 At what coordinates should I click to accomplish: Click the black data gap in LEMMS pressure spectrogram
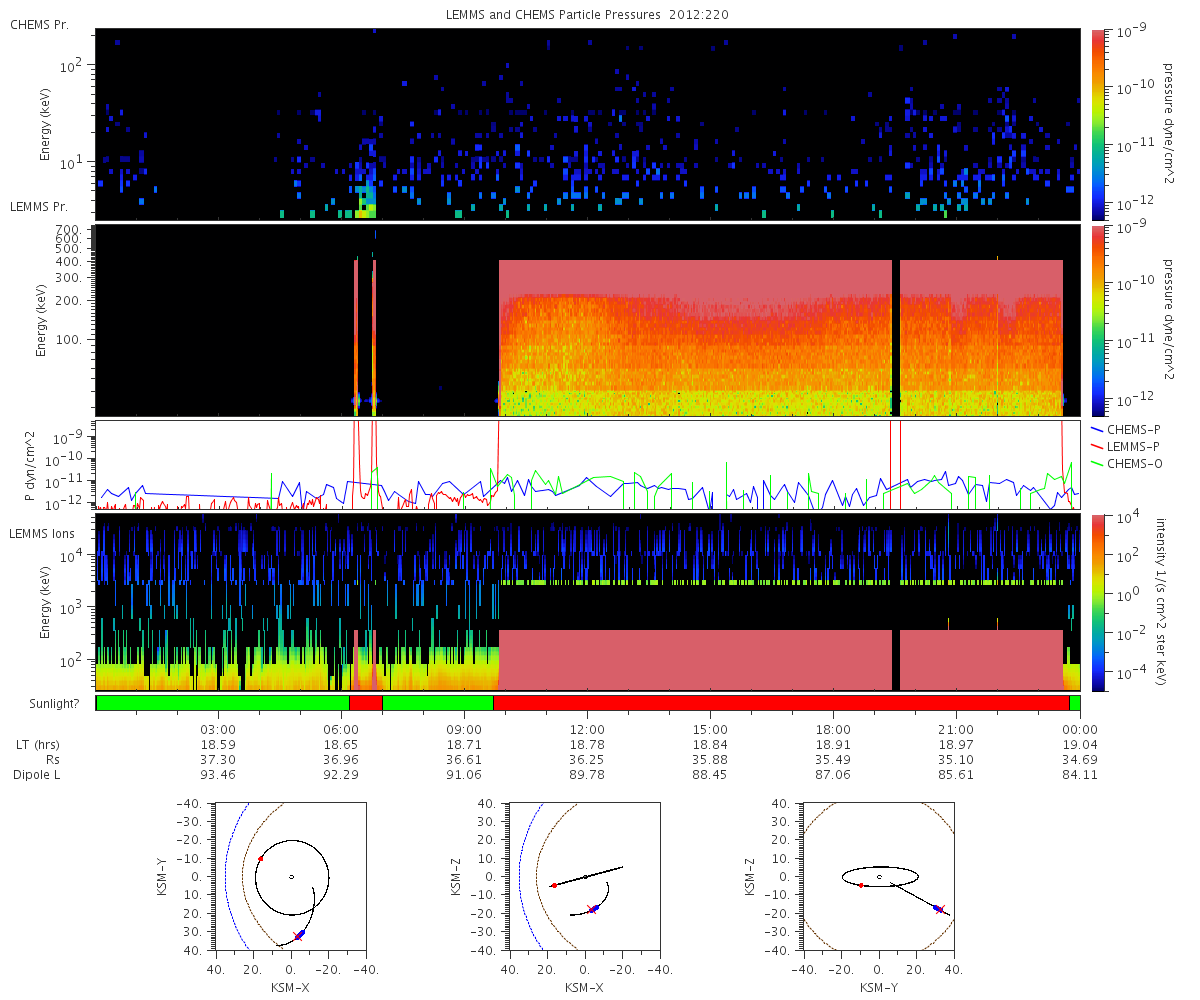(x=896, y=338)
